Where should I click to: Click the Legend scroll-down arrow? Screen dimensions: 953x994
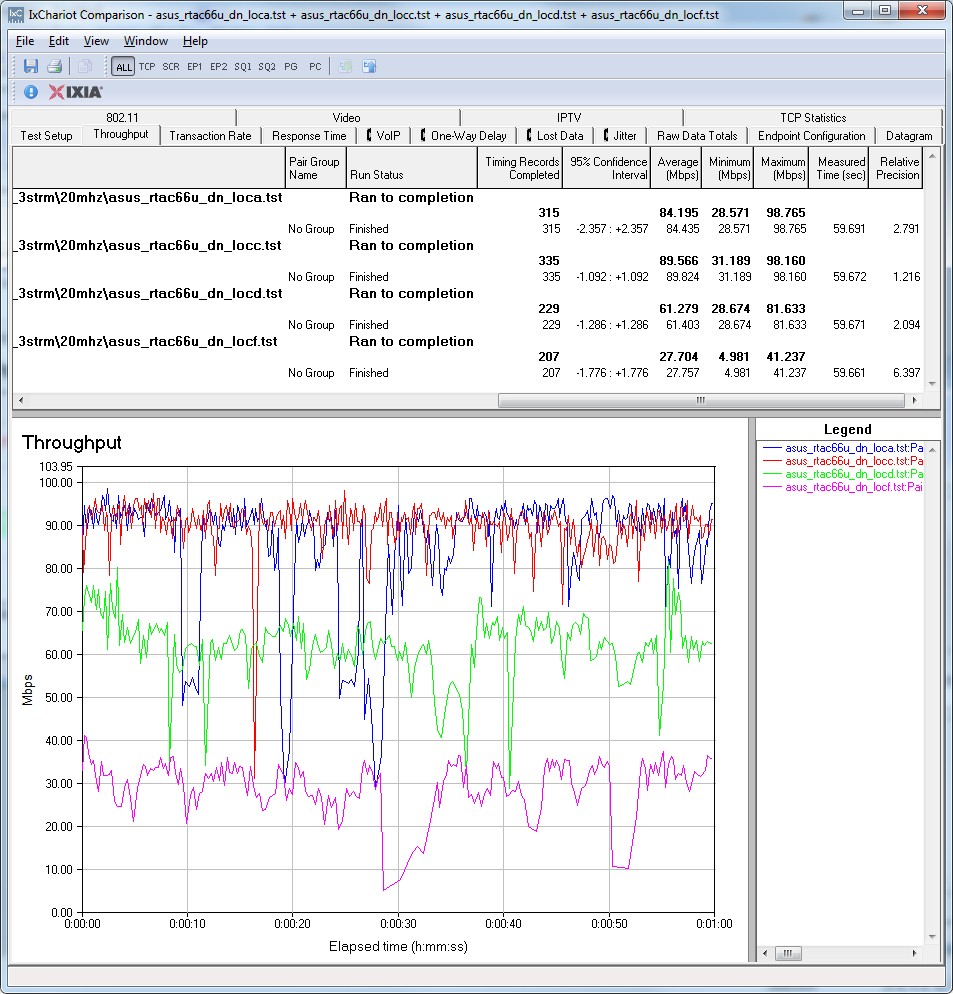pos(932,937)
